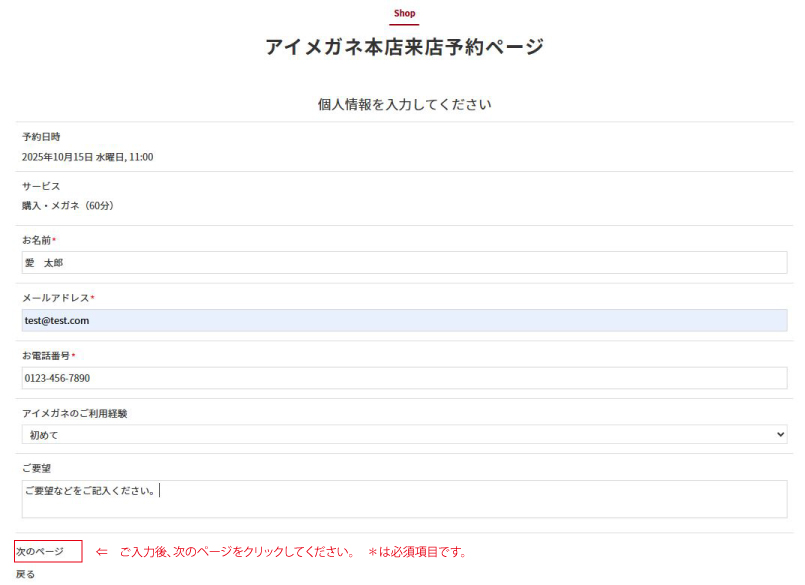The width and height of the screenshot is (805, 585).
Task: Click the お名前 field label
Action: click(37, 241)
